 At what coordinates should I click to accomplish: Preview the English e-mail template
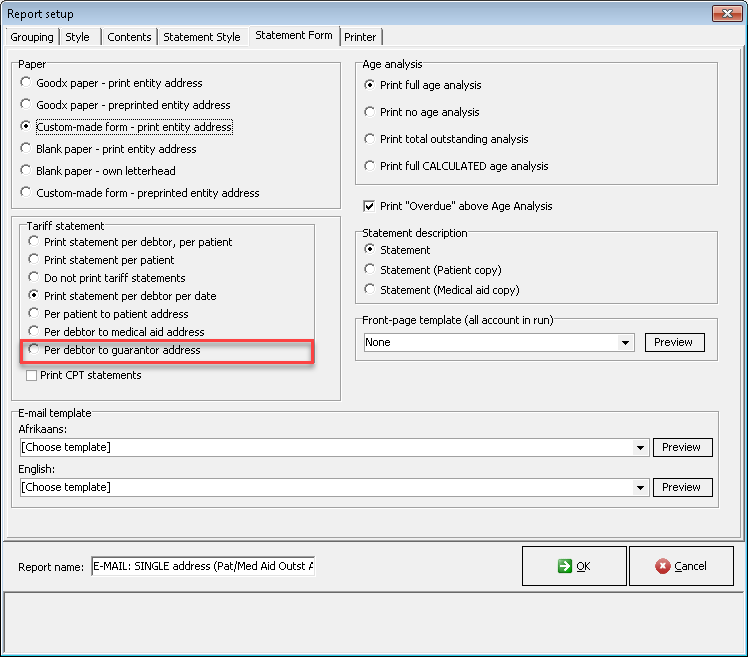(682, 488)
